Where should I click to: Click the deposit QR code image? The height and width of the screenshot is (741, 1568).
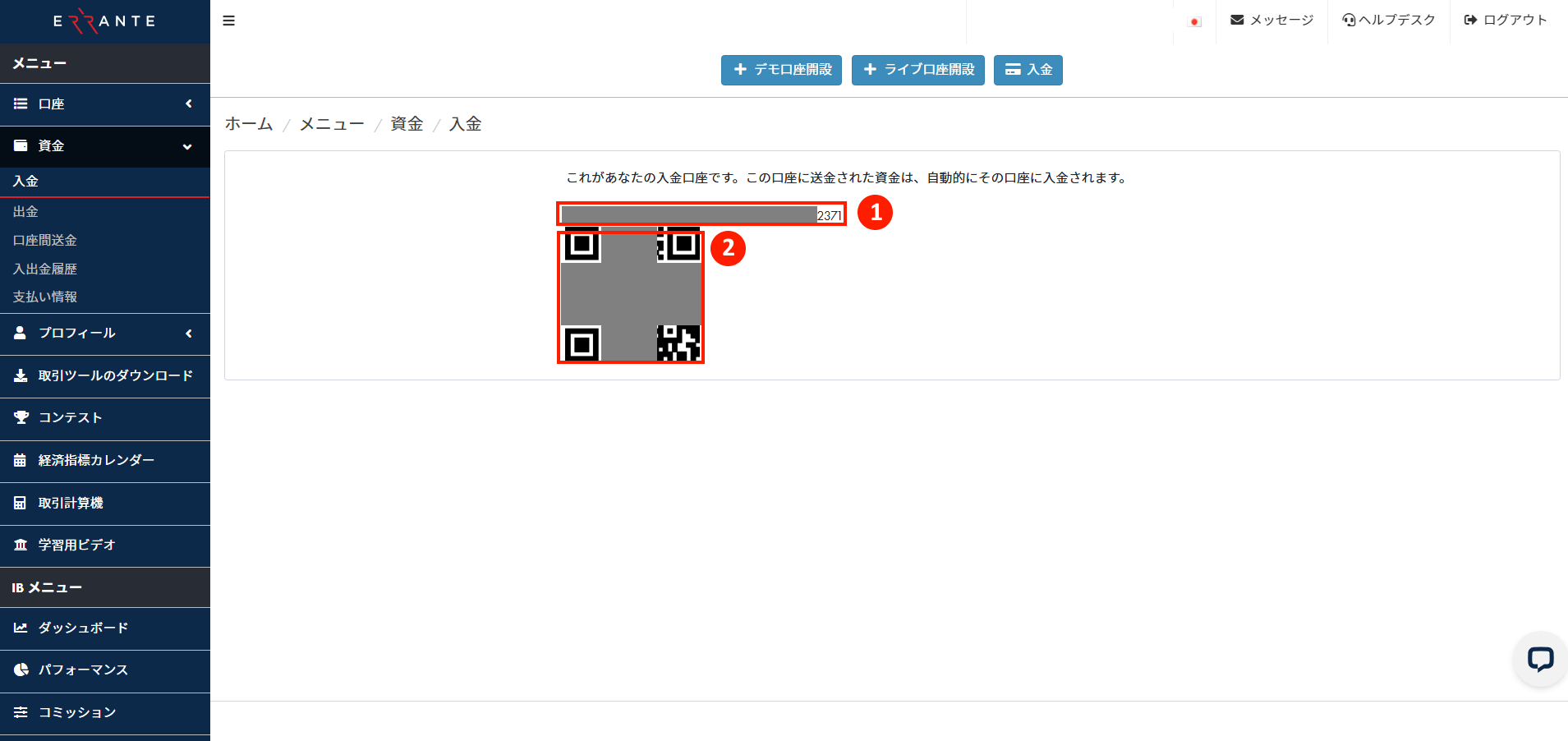click(x=630, y=297)
